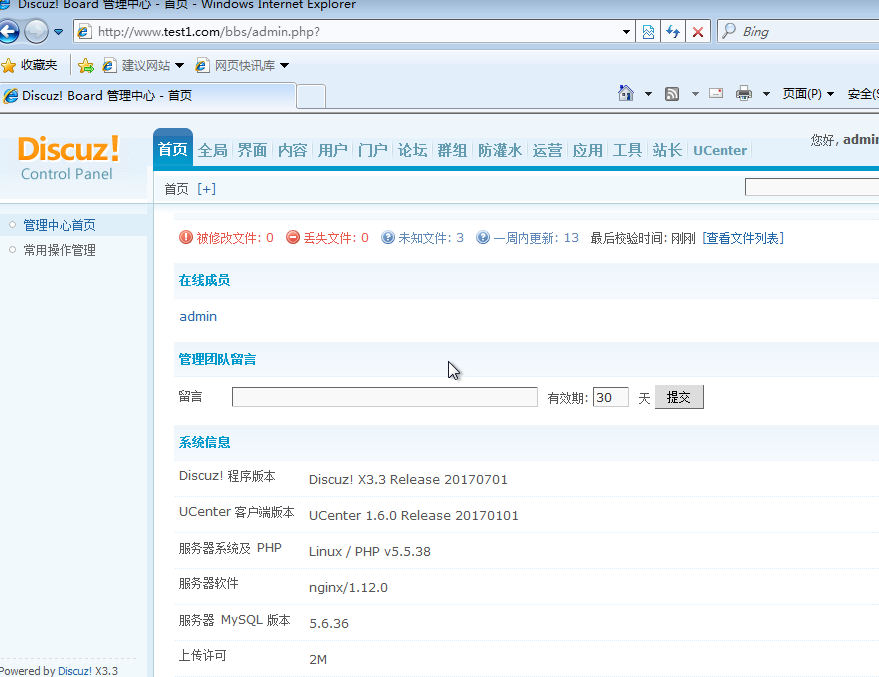Click the [+] add shortcut link

click(x=206, y=189)
